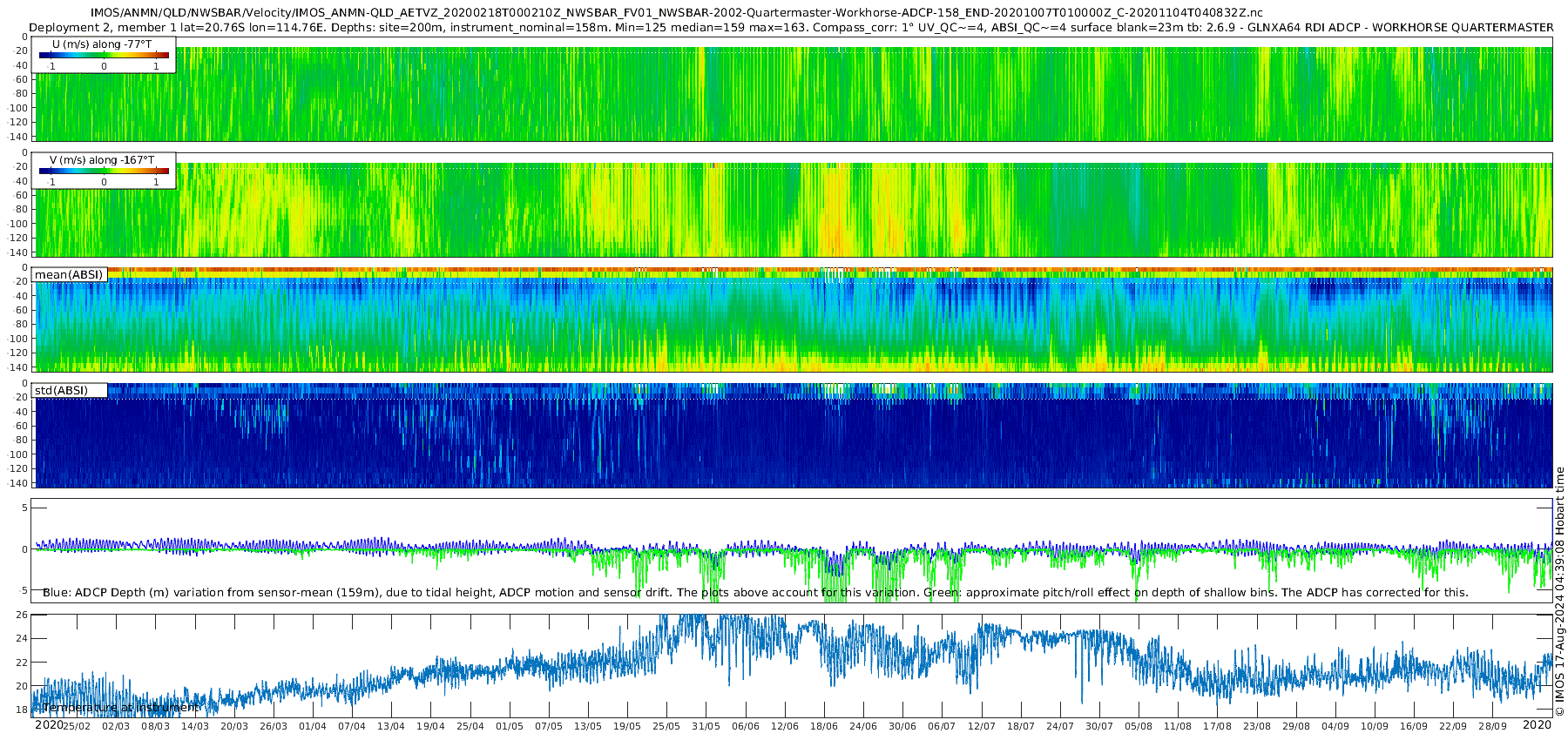Click the '31/05' date tick label

pos(706,726)
